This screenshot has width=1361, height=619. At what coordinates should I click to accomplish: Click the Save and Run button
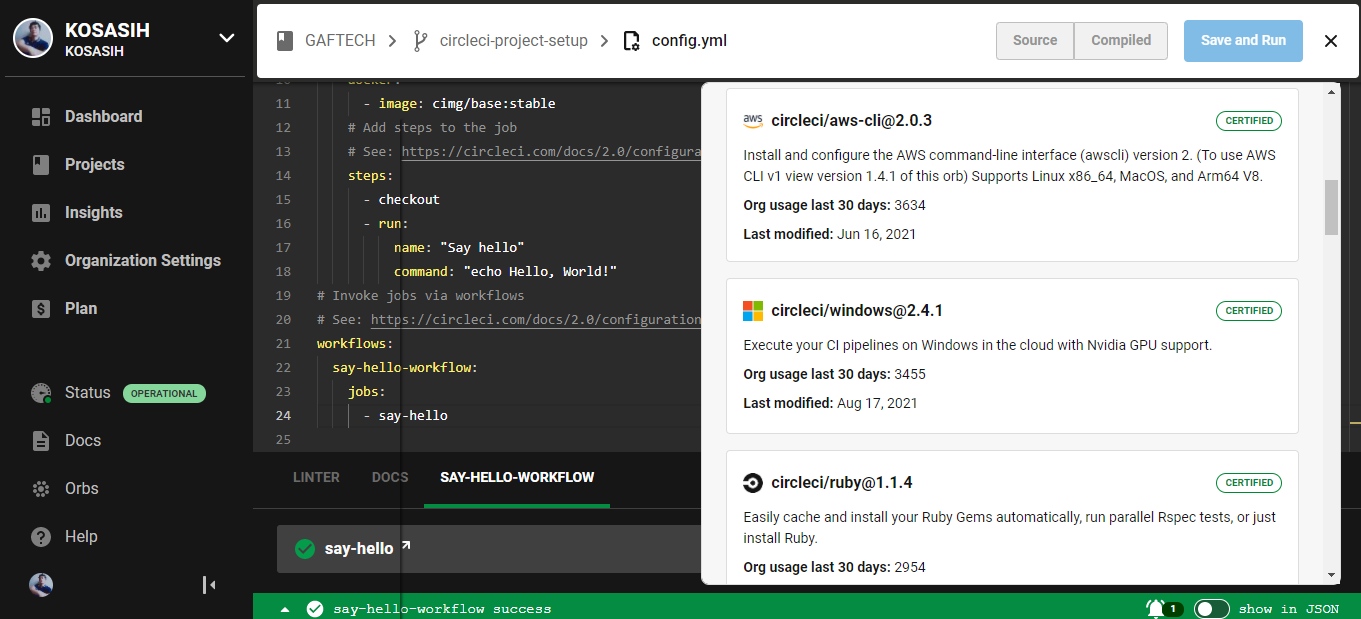(1243, 41)
